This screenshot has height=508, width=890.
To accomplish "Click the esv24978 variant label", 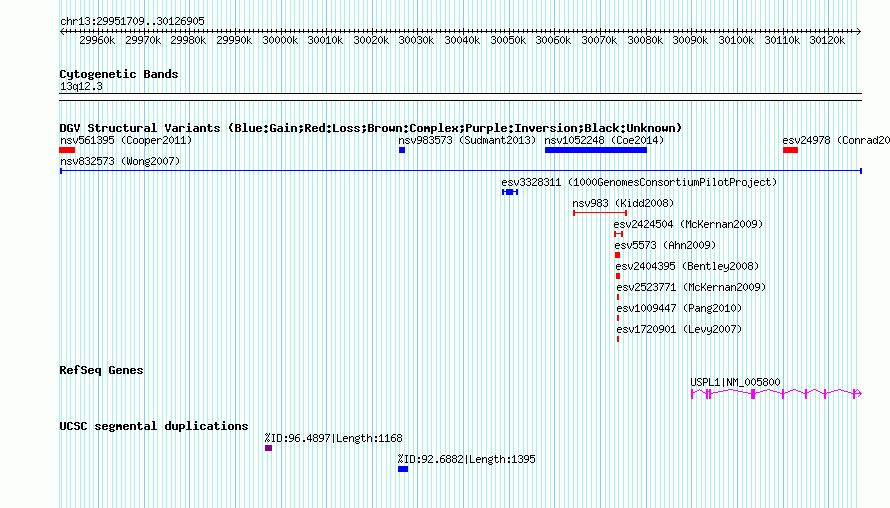I will [x=836, y=140].
